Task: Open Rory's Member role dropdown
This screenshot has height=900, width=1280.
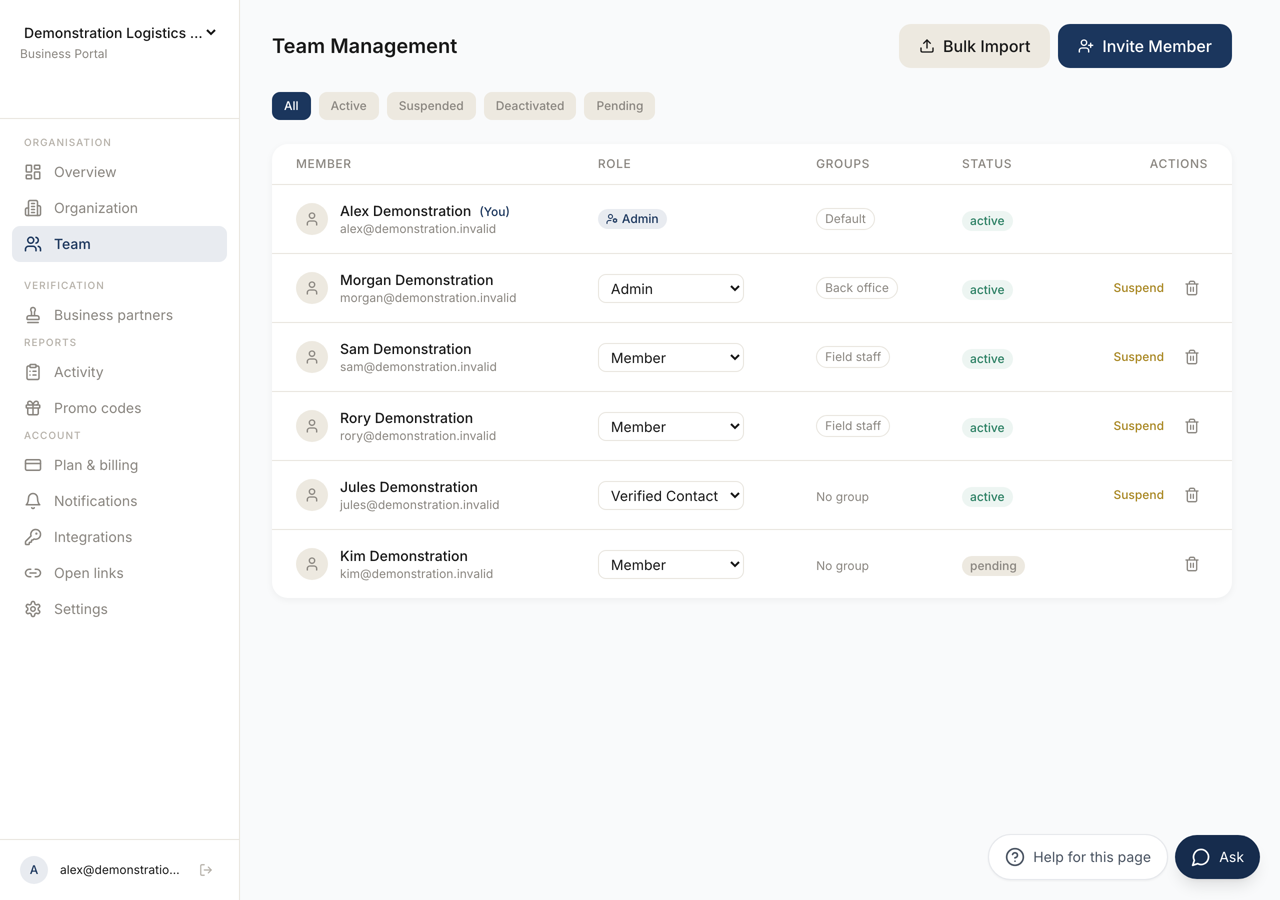Action: [x=671, y=426]
